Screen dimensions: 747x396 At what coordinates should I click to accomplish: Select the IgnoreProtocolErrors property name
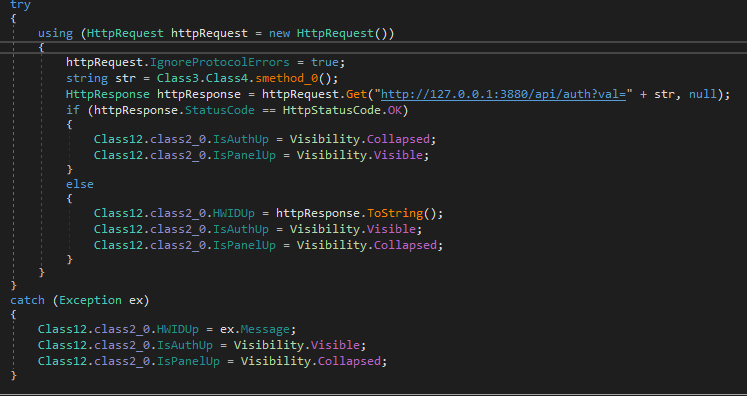point(220,62)
